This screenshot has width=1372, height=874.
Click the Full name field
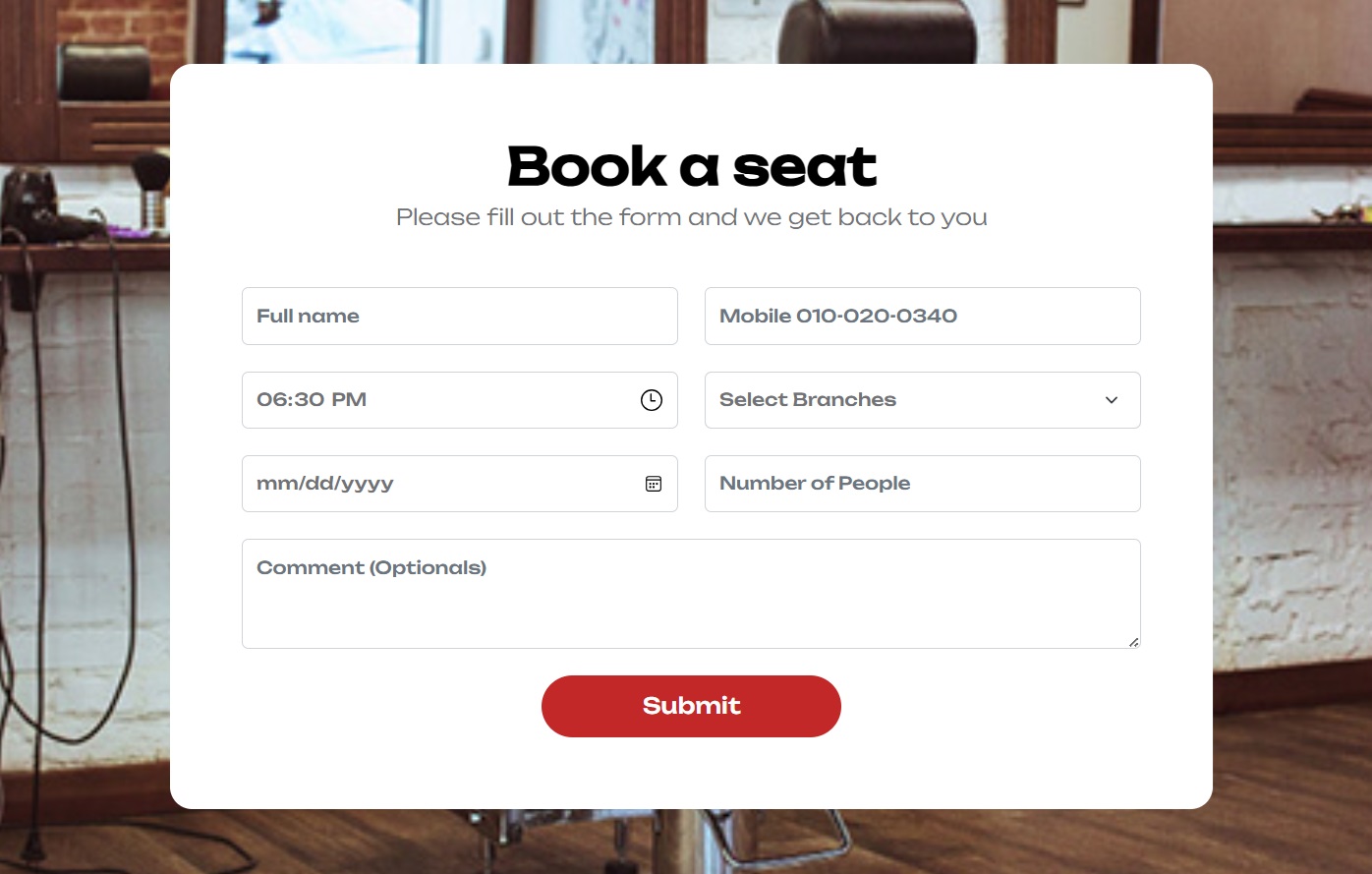point(459,317)
